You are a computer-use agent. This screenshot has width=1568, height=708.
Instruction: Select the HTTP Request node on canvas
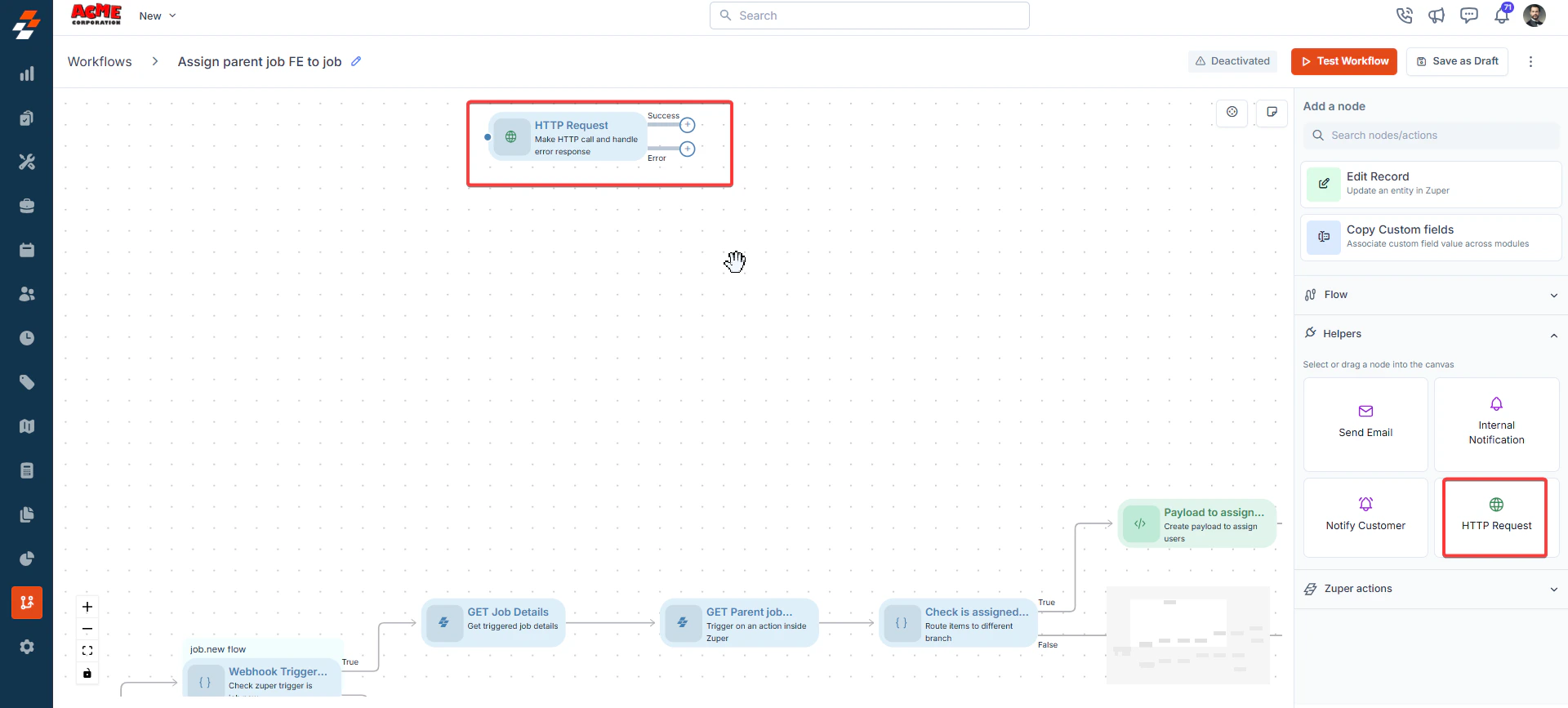tap(569, 137)
